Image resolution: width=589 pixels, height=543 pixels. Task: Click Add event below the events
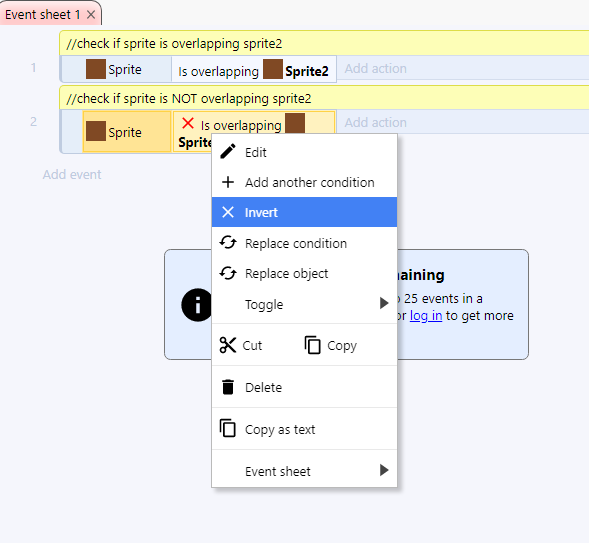click(x=72, y=175)
